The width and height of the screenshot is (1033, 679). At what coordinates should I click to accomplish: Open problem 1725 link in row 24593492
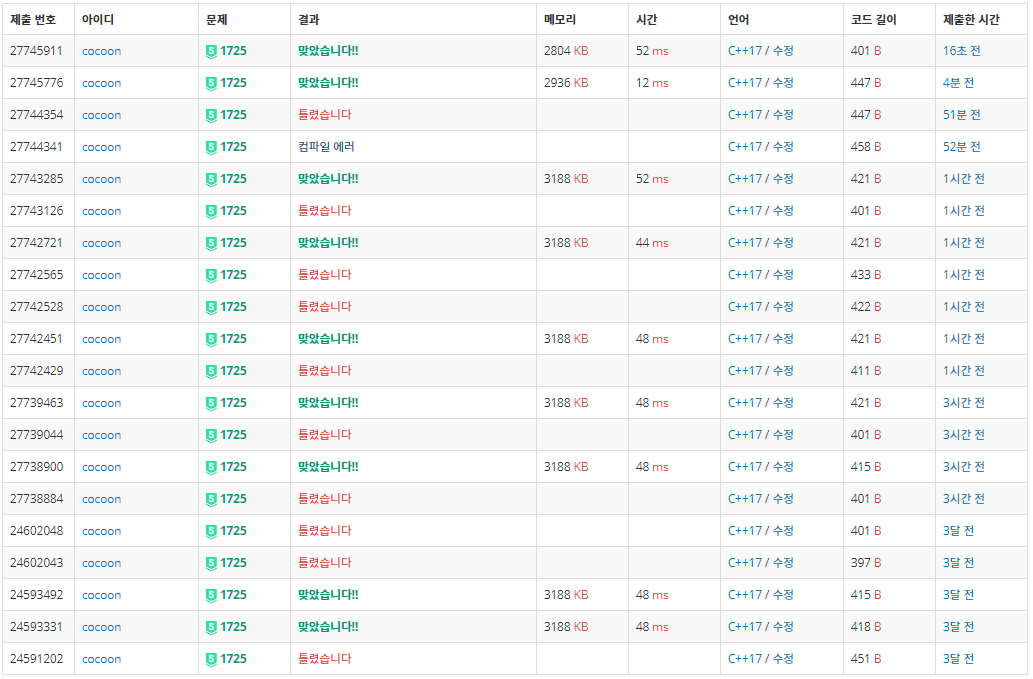233,595
